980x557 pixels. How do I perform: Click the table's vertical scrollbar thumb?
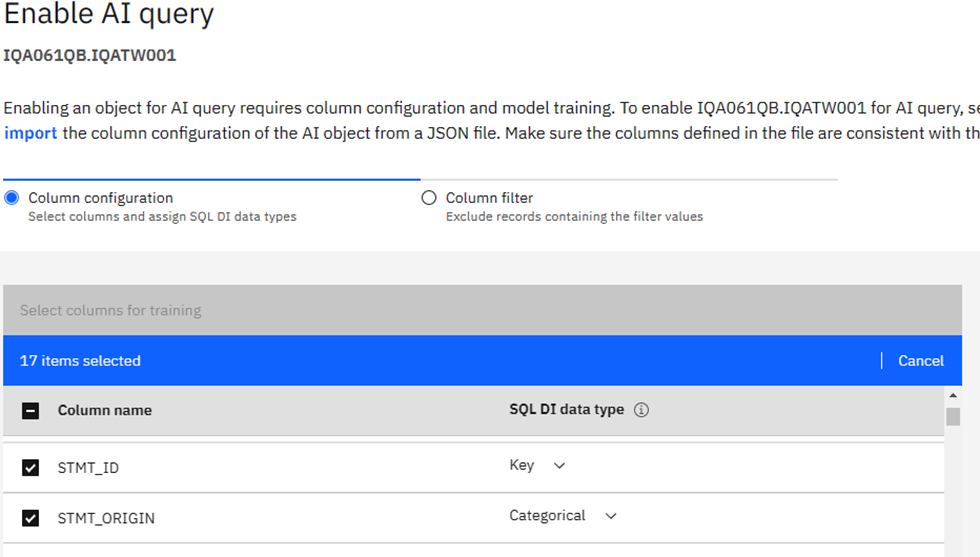(953, 417)
